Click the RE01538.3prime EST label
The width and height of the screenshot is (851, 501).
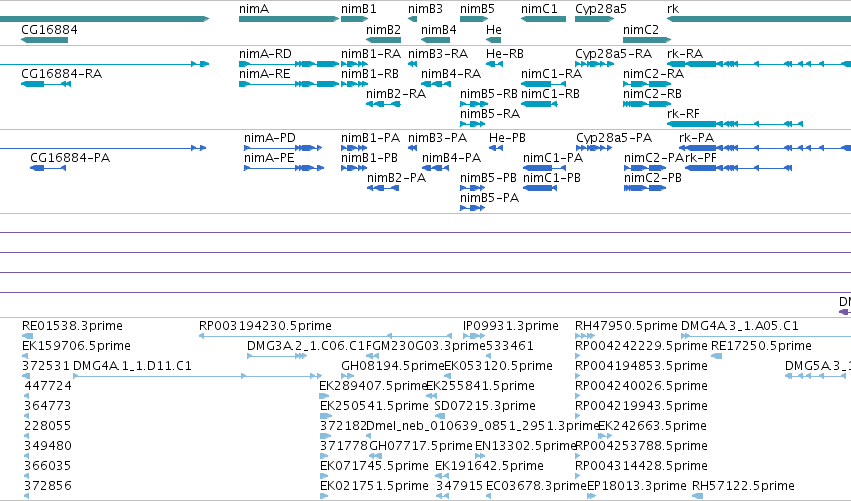pos(72,326)
